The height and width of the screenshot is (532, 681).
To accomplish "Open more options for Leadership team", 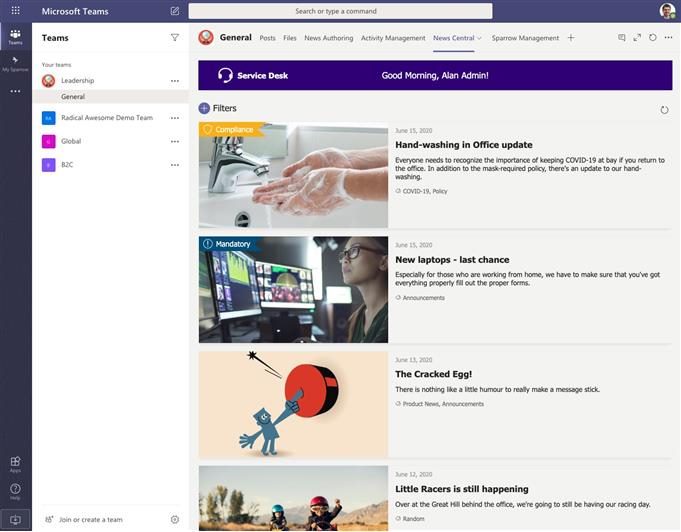I will pyautogui.click(x=175, y=81).
